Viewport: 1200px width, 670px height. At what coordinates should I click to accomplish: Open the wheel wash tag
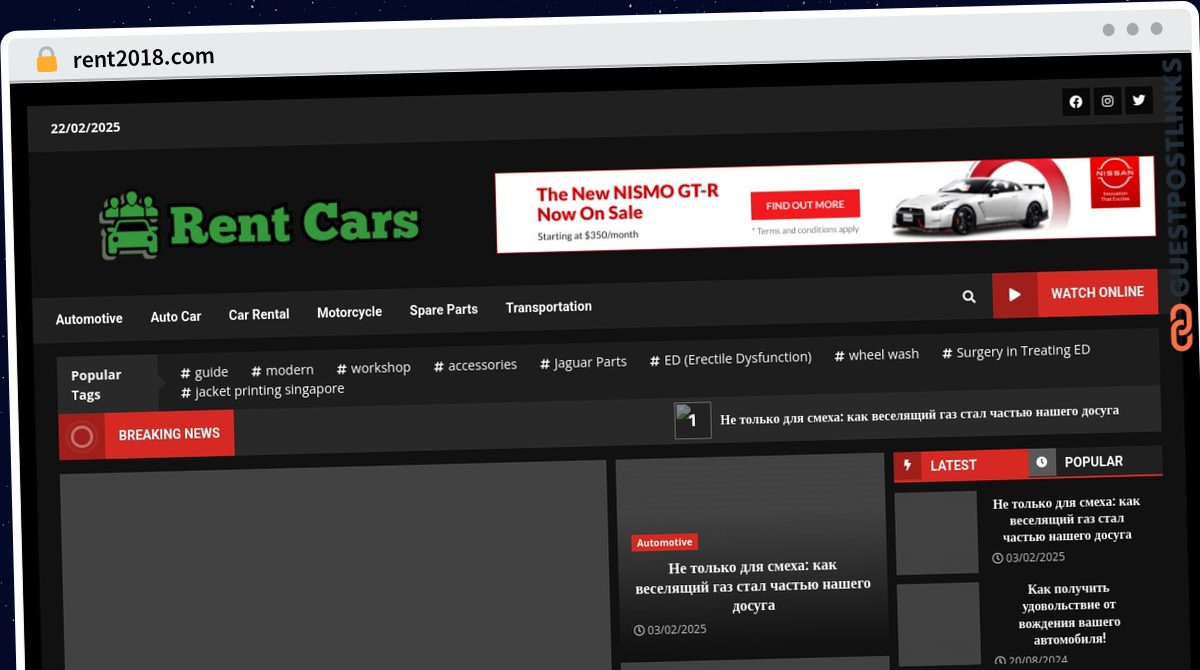[876, 354]
